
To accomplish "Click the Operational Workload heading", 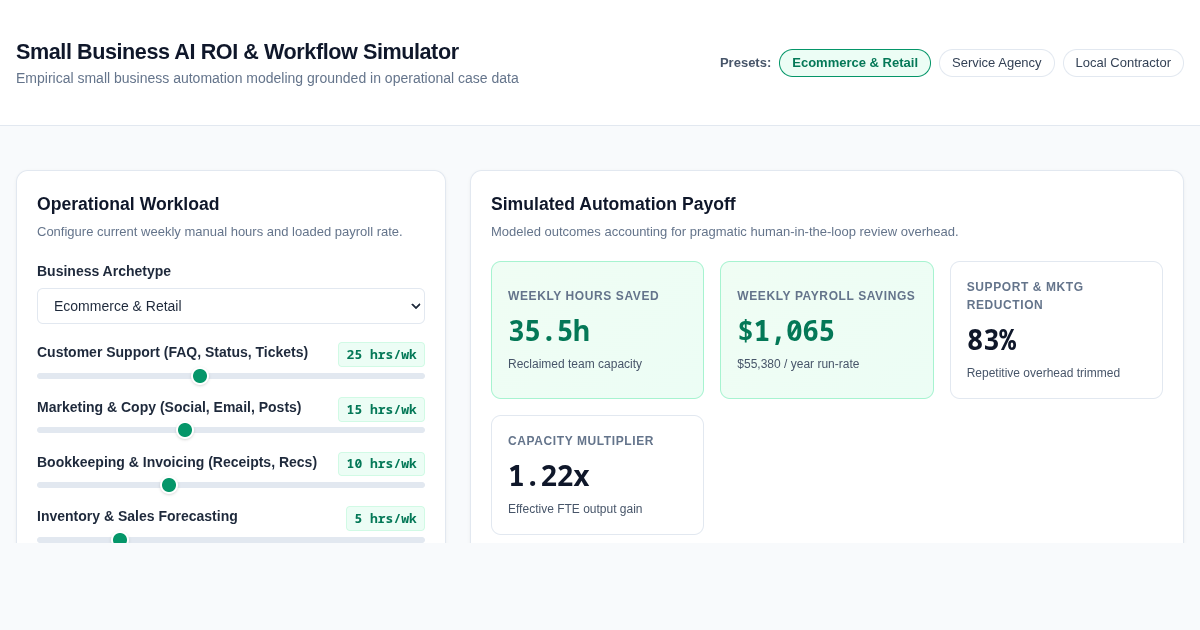I will pyautogui.click(x=128, y=204).
